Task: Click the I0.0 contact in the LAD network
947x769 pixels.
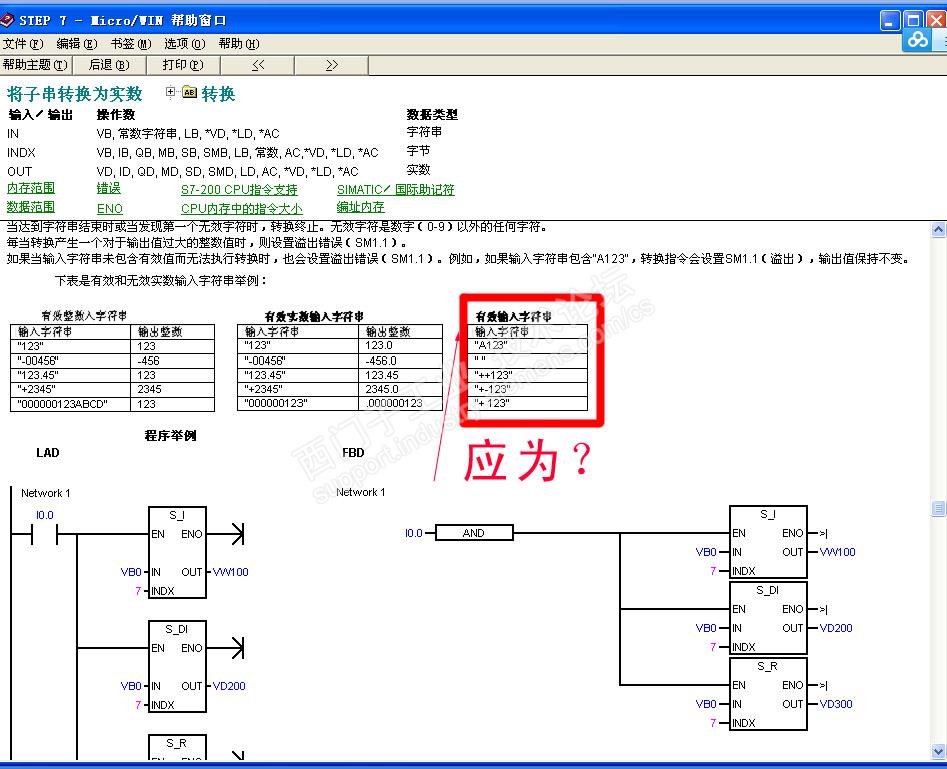Action: (x=44, y=534)
